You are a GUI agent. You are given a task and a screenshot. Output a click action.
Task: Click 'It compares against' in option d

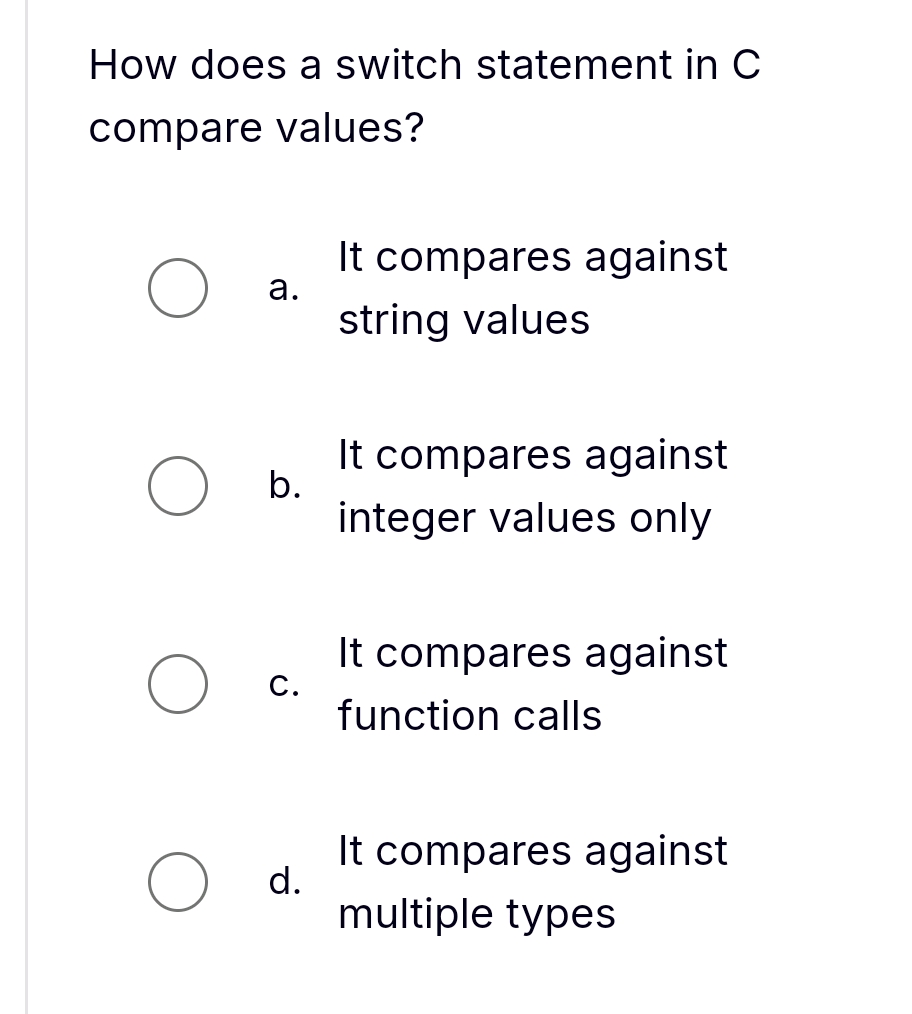pos(533,851)
